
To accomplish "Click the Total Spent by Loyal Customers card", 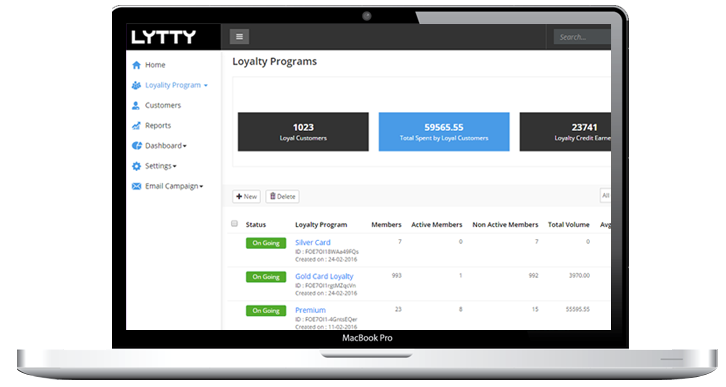I will coord(444,131).
